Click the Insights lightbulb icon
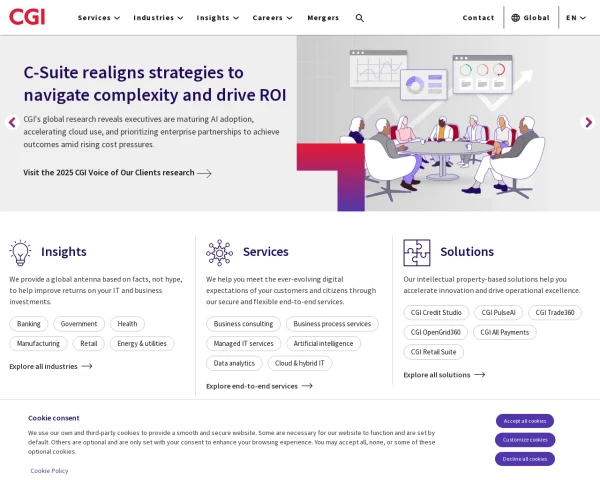The image size is (600, 480). 20,253
